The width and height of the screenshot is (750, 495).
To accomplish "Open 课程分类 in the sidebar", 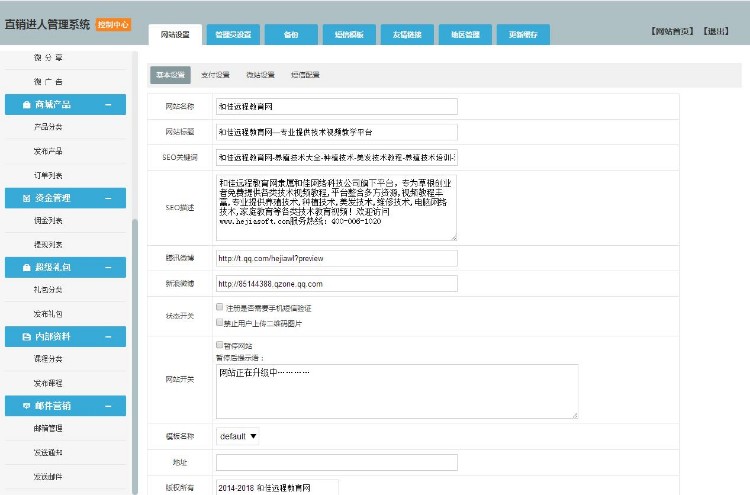I will [48, 359].
